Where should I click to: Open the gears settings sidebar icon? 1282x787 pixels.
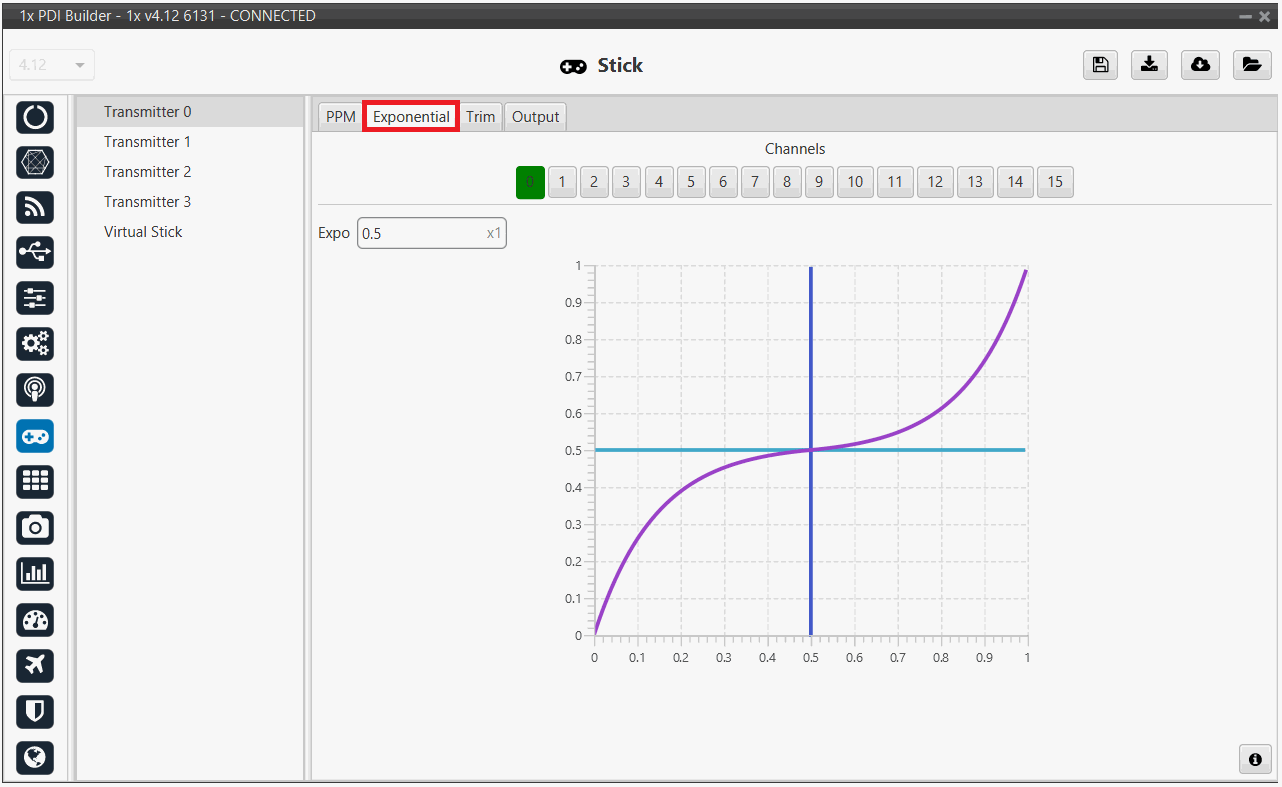[35, 344]
